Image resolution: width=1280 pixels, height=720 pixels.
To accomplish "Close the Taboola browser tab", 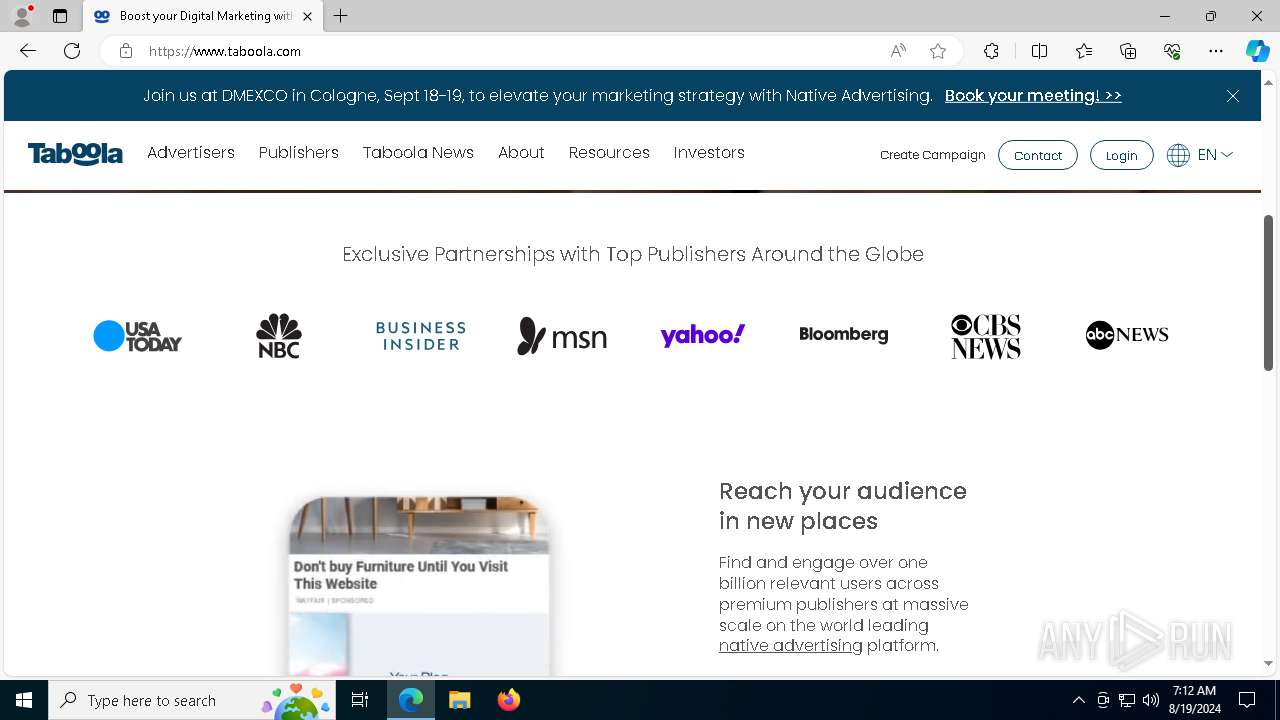I will [x=307, y=16].
